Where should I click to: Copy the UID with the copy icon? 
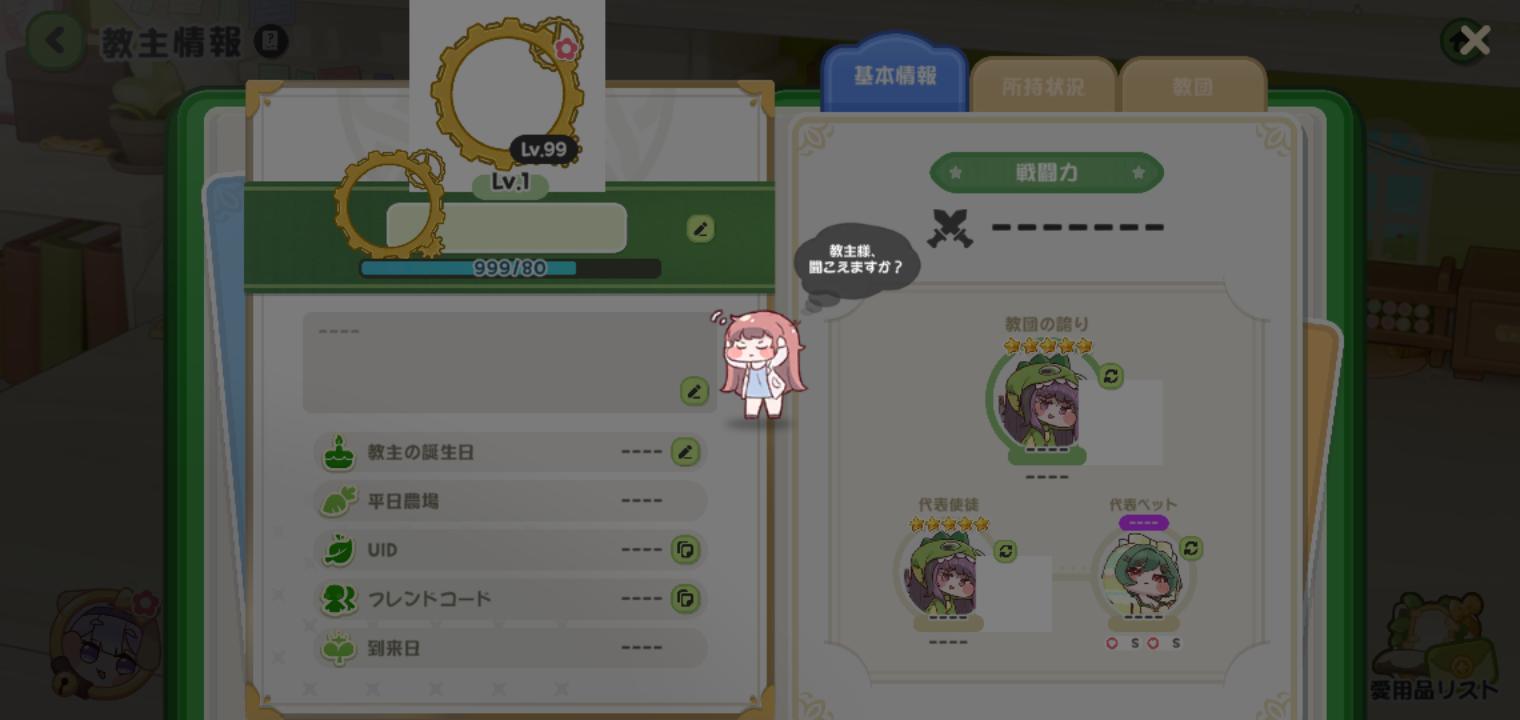pos(685,550)
